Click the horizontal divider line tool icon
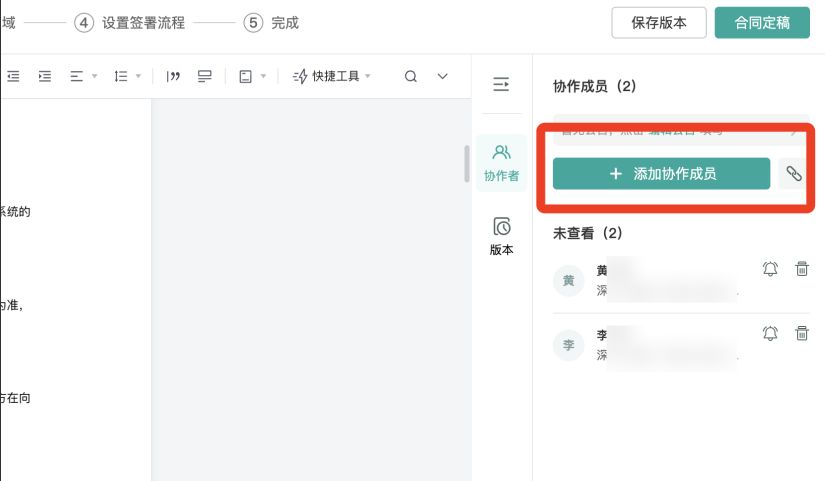The height and width of the screenshot is (481, 825). (205, 76)
